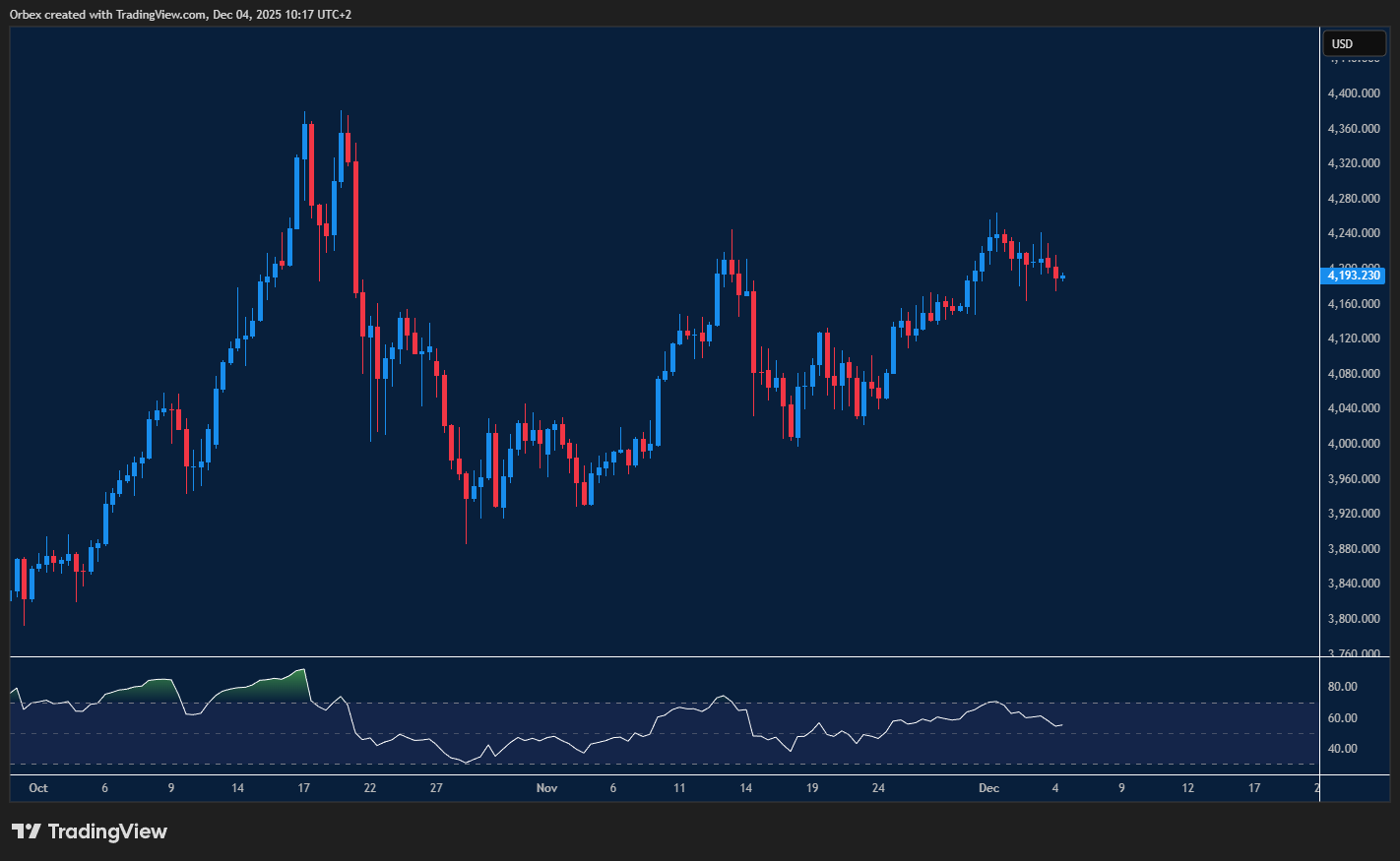Click the TradingView wordmark text
1400x861 pixels.
107,831
